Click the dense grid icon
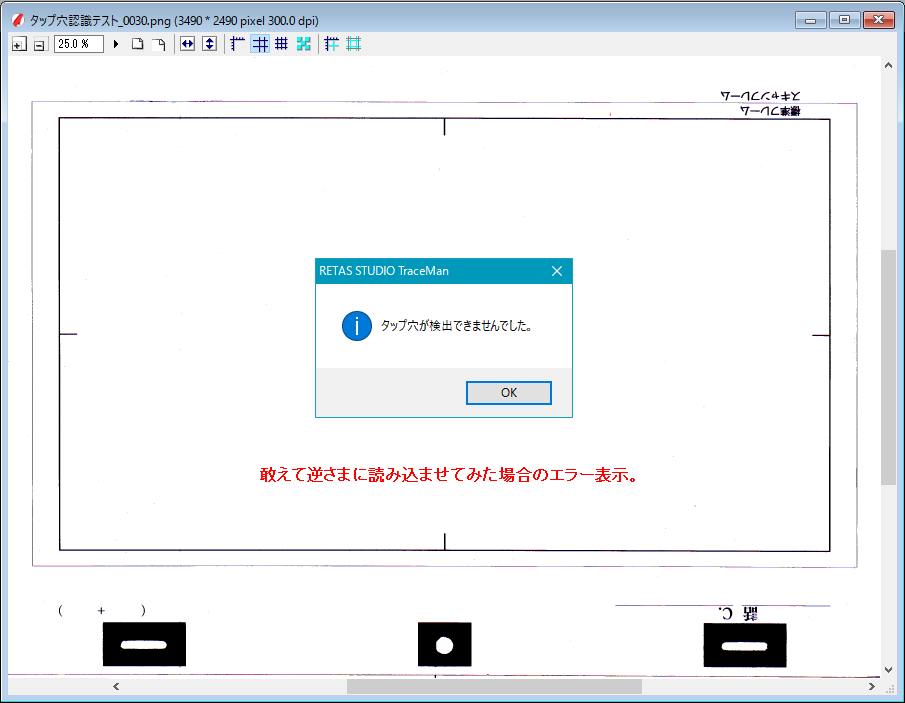905x703 pixels. click(x=282, y=44)
